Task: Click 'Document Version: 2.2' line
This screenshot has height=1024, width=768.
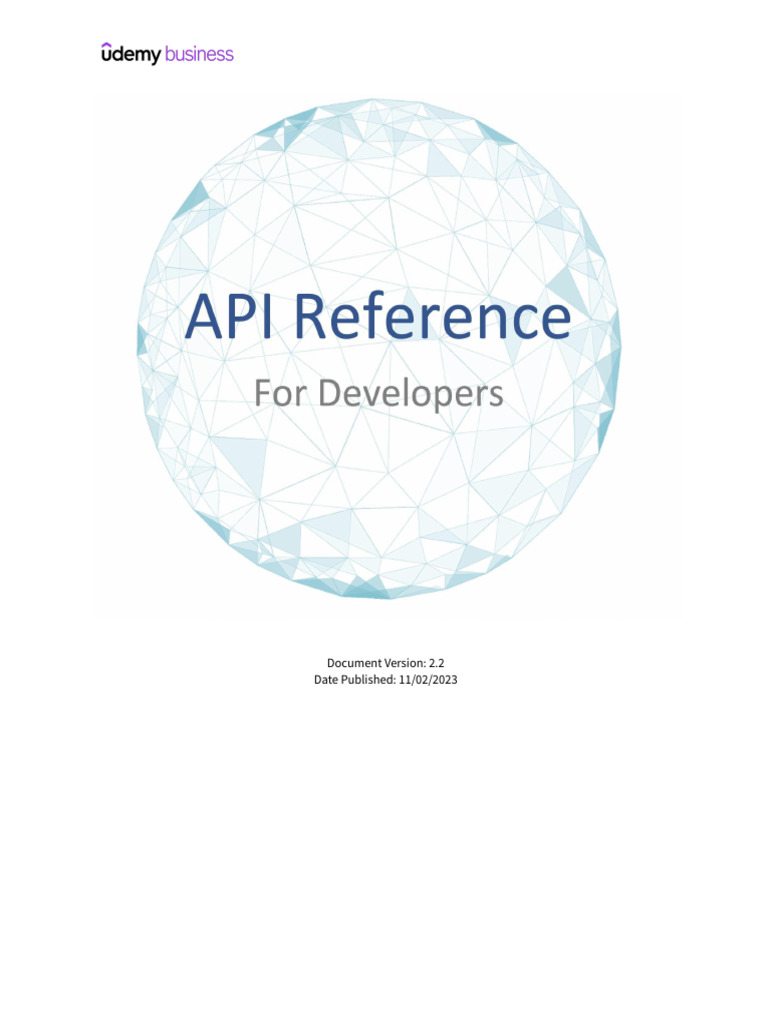Action: (x=385, y=663)
